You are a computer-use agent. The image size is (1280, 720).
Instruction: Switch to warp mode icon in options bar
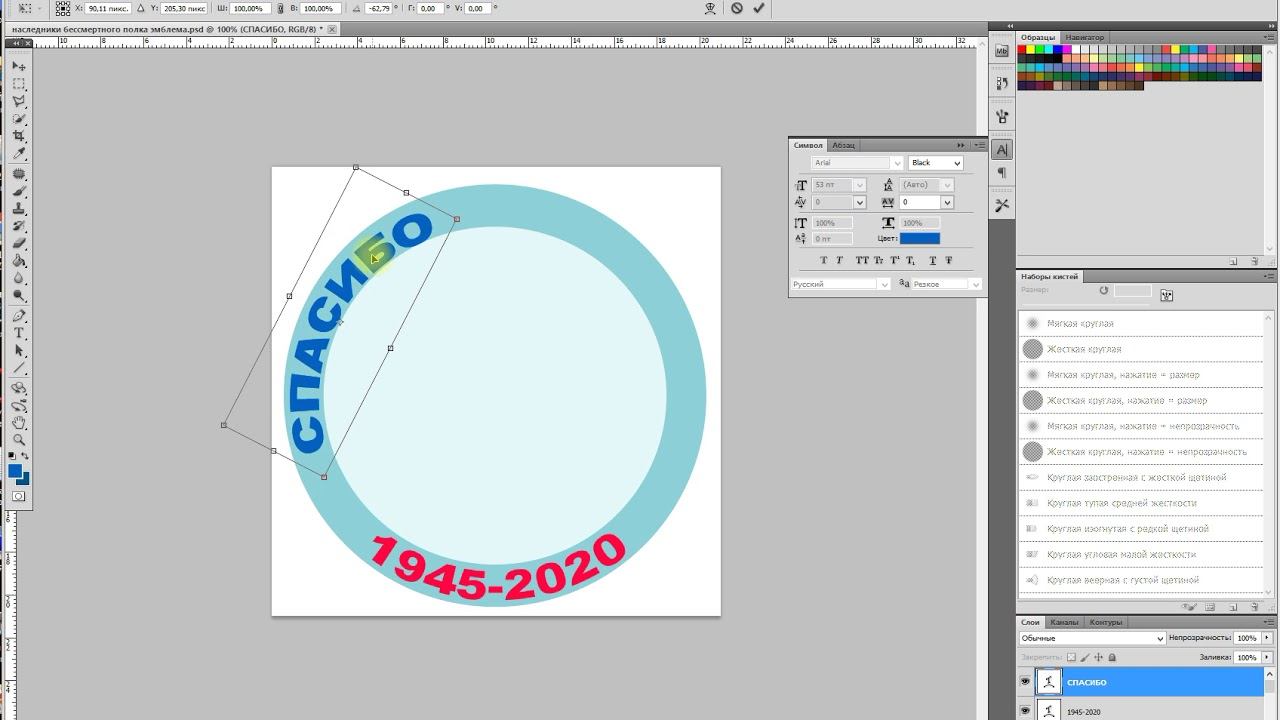[x=710, y=8]
